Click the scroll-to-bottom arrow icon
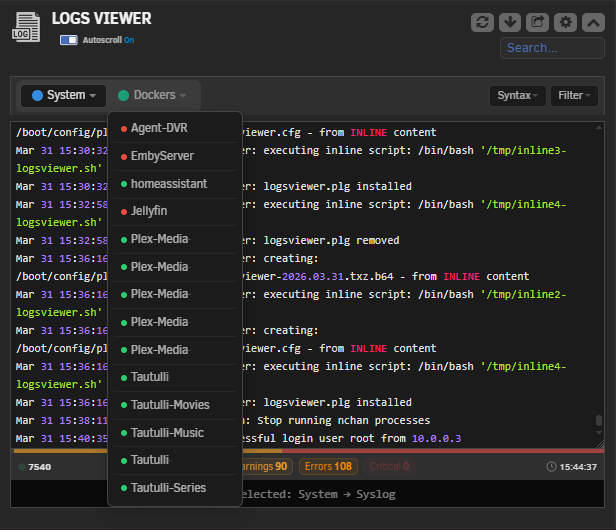This screenshot has height=530, width=616. click(510, 22)
